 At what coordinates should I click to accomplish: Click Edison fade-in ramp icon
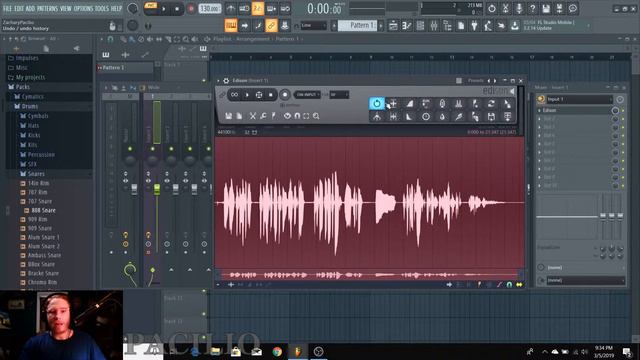[x=409, y=104]
